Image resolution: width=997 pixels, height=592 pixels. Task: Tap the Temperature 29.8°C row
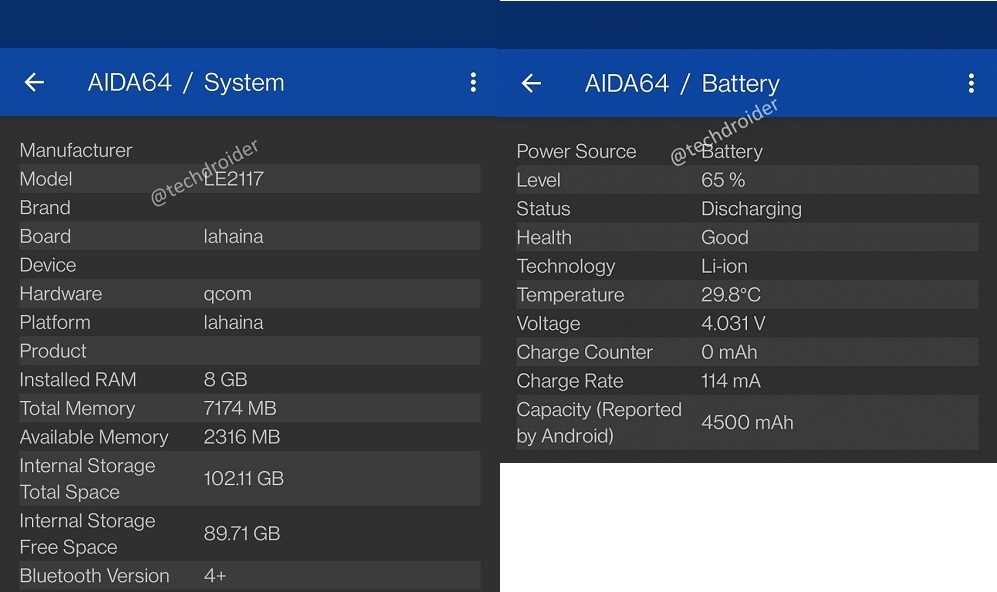(746, 295)
